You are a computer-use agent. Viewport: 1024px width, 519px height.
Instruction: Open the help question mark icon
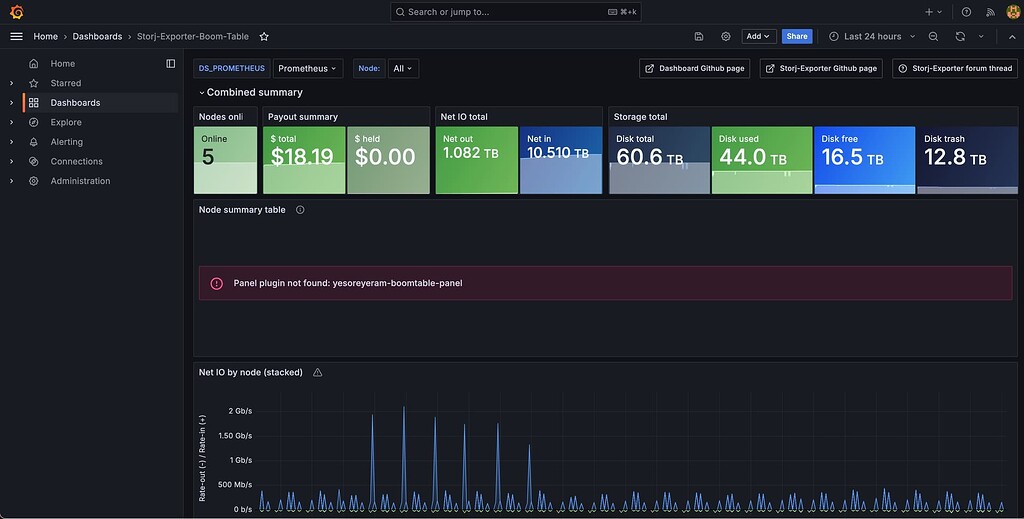[967, 12]
